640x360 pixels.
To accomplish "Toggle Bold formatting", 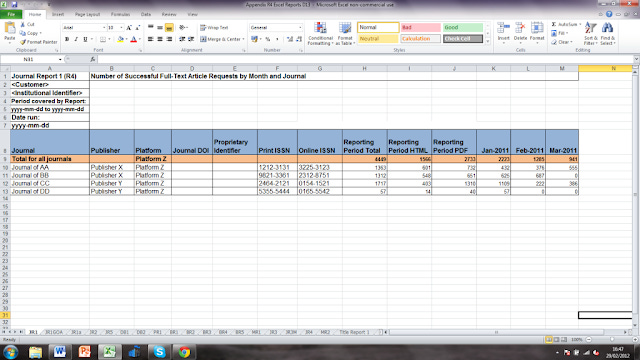I will pyautogui.click(x=67, y=39).
